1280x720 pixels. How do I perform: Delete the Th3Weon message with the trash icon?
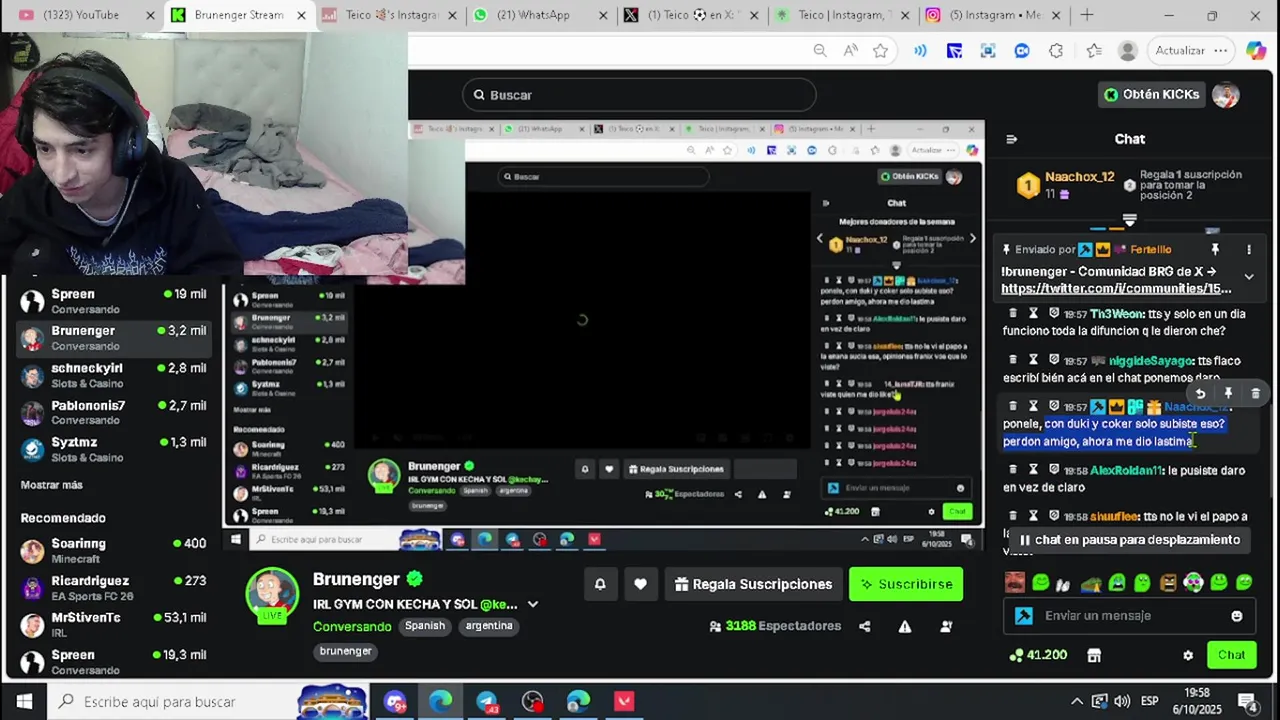pos(1012,313)
